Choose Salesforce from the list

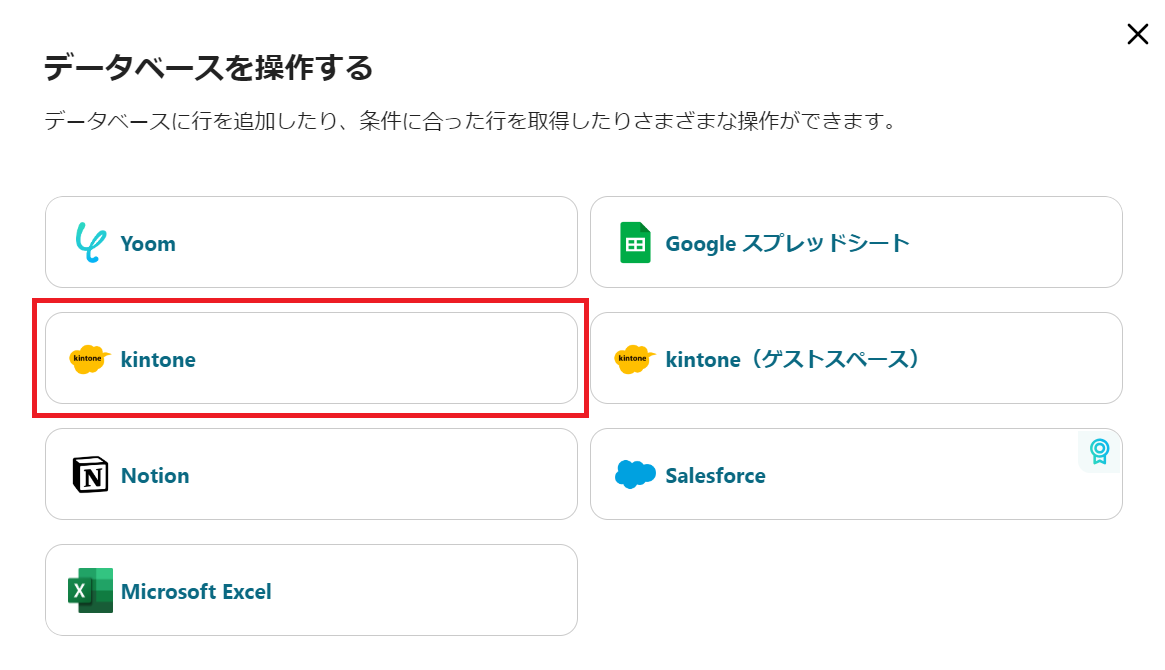point(855,474)
